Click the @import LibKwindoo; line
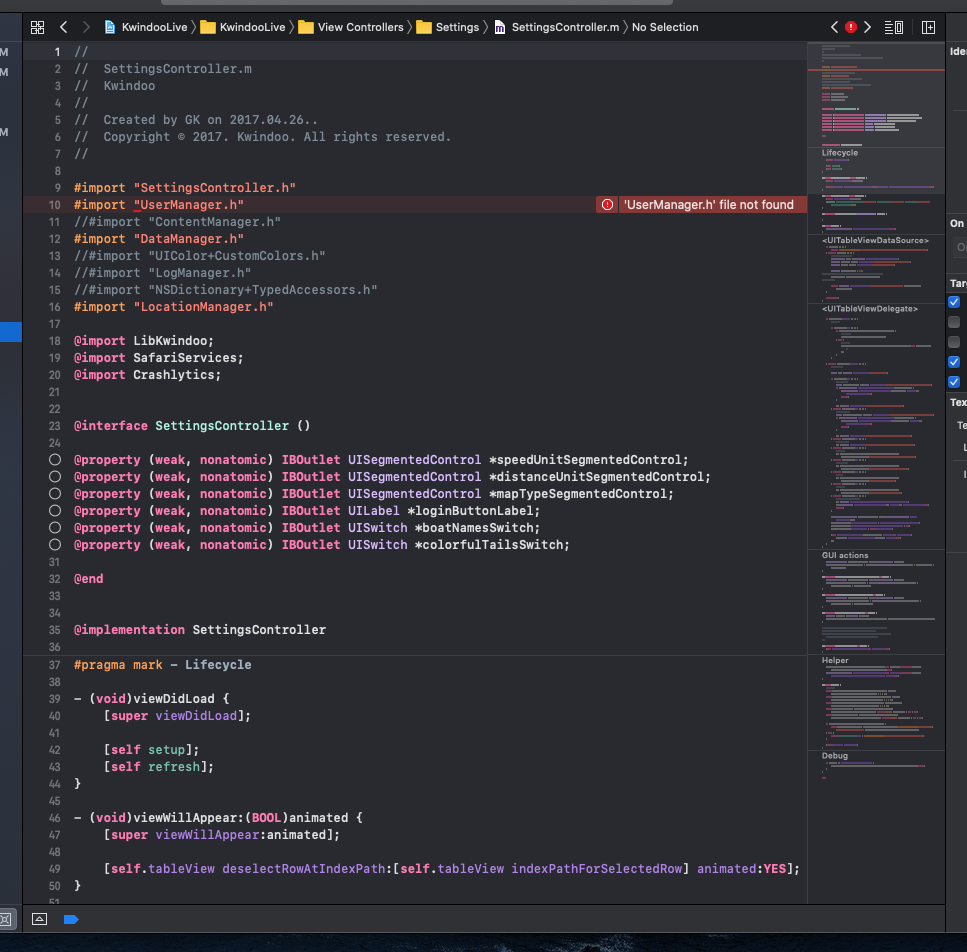The image size is (967, 952). (x=144, y=341)
